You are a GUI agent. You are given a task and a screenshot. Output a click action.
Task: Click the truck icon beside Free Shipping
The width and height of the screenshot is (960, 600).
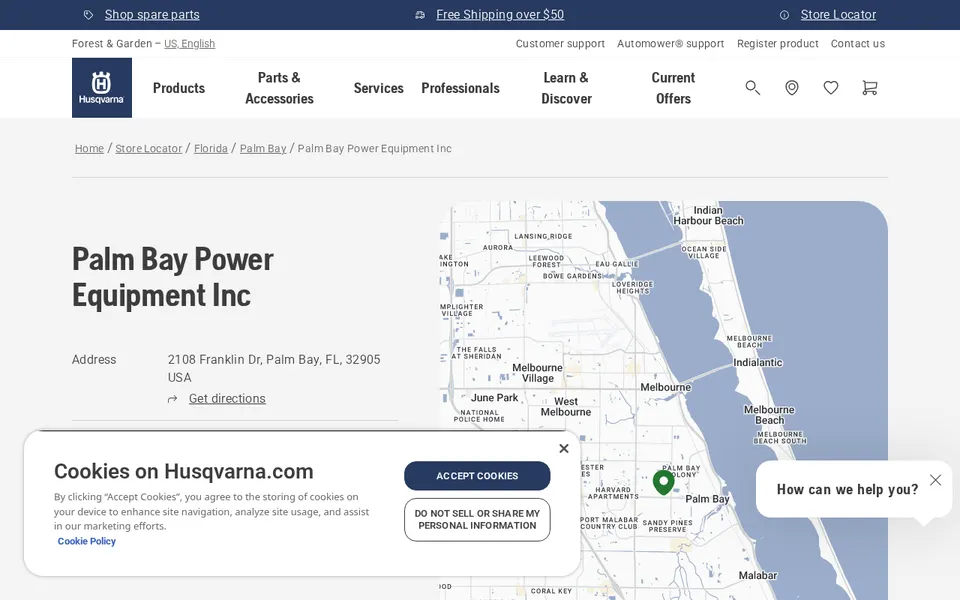(420, 15)
